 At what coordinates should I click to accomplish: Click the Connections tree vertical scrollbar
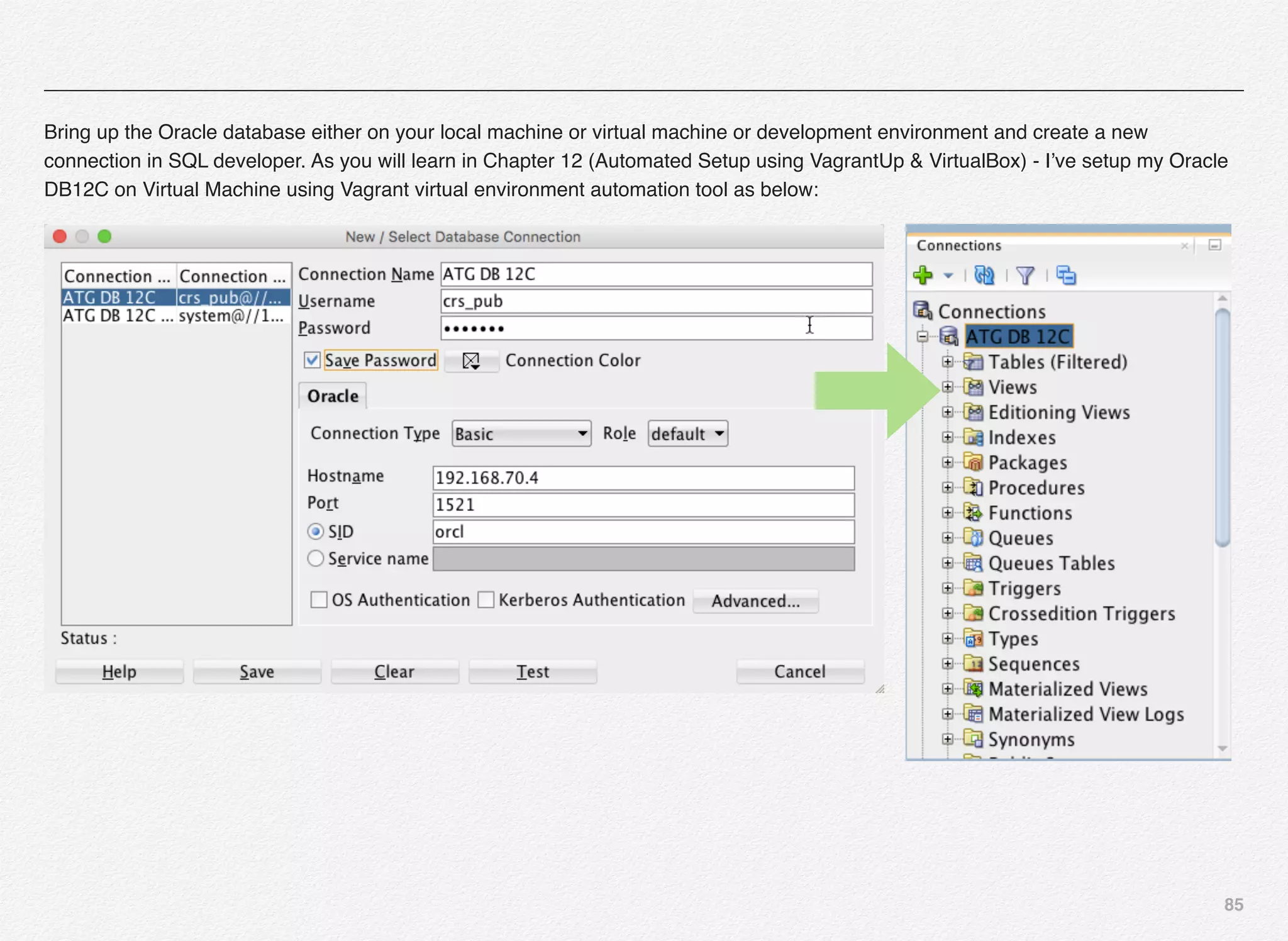point(1222,428)
